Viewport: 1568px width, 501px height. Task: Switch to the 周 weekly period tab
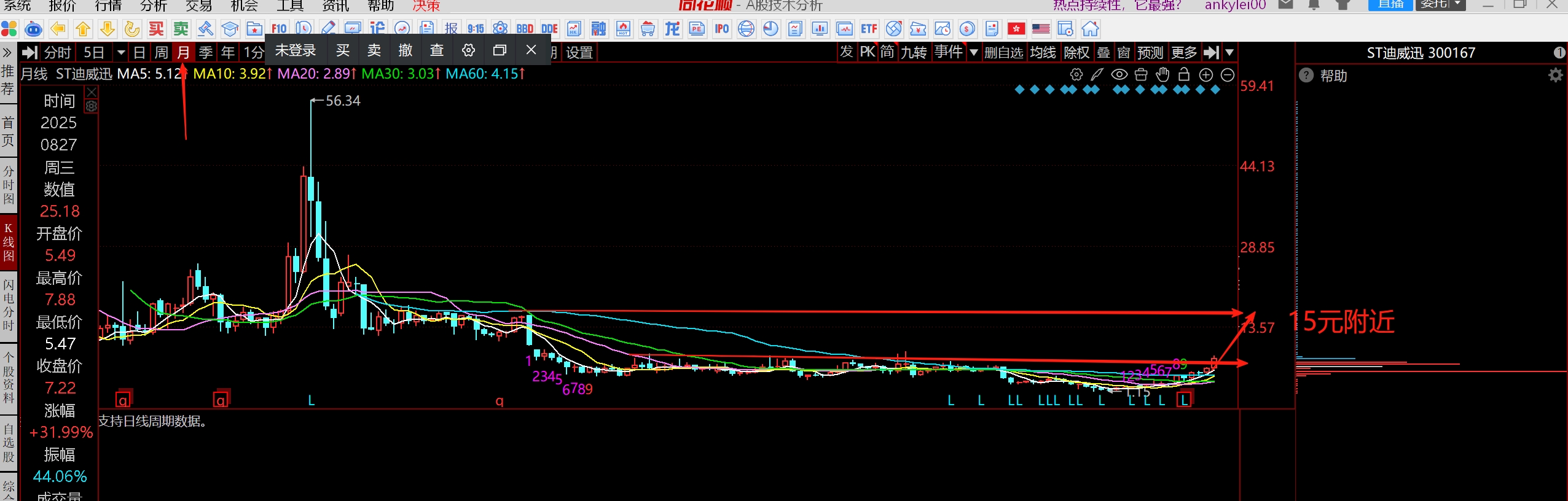tap(161, 52)
